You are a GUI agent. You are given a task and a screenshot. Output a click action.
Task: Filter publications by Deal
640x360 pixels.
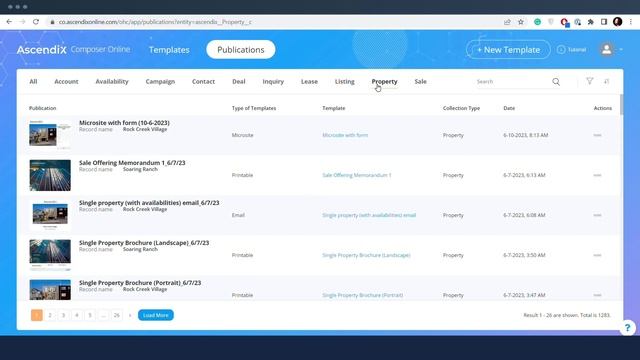coord(239,82)
